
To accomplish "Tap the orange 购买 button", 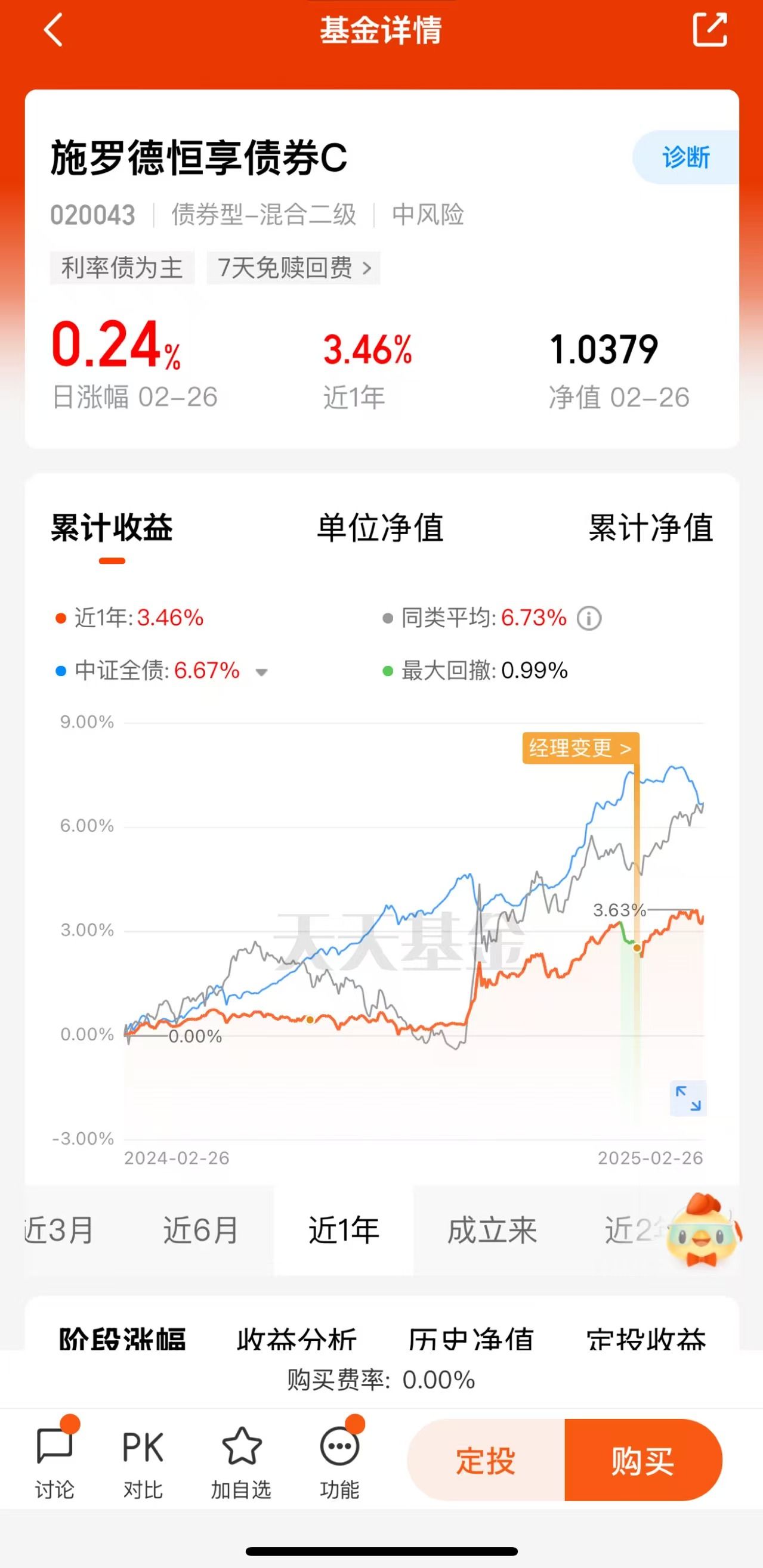I will point(643,1460).
